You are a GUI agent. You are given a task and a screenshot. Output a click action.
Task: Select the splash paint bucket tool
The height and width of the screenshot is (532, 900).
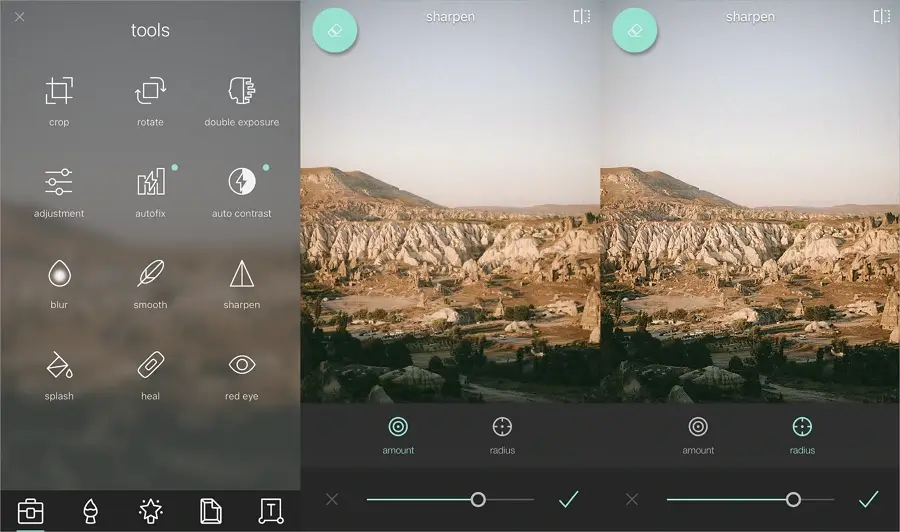pos(59,375)
